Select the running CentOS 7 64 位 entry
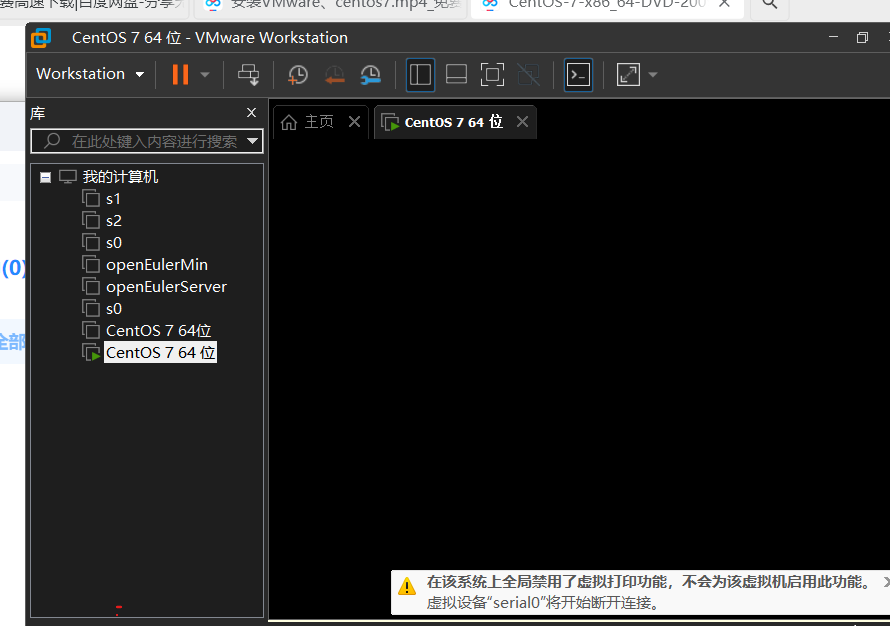Screen dimensions: 890x626 160,352
